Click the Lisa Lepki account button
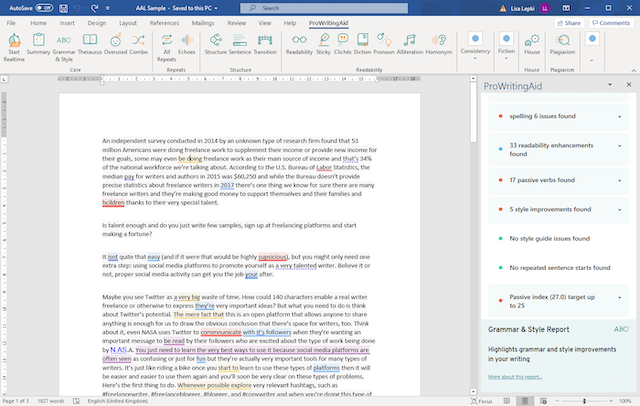This screenshot has width=640, height=406. [530, 8]
